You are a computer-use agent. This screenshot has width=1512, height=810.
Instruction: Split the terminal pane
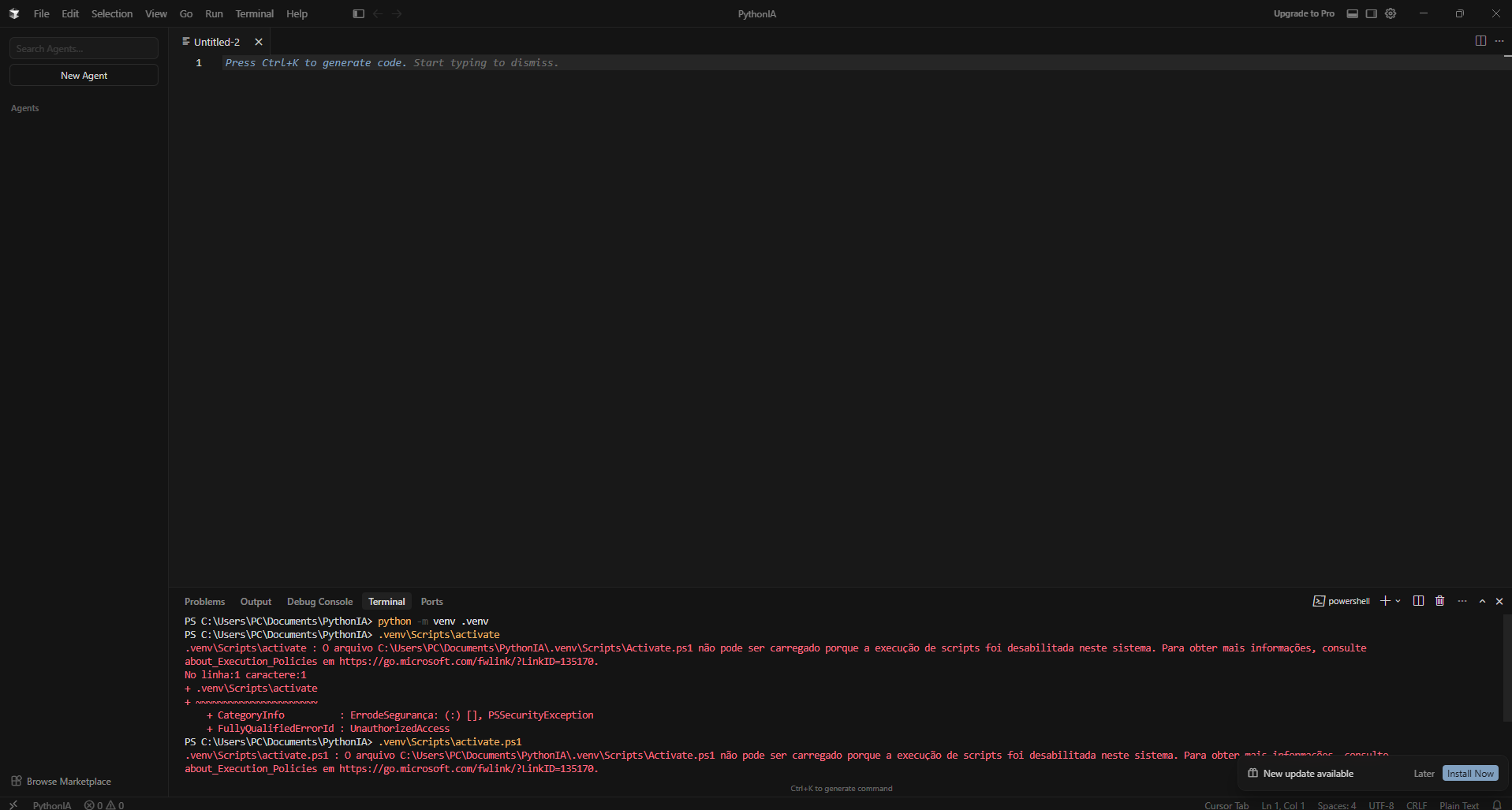click(1418, 601)
